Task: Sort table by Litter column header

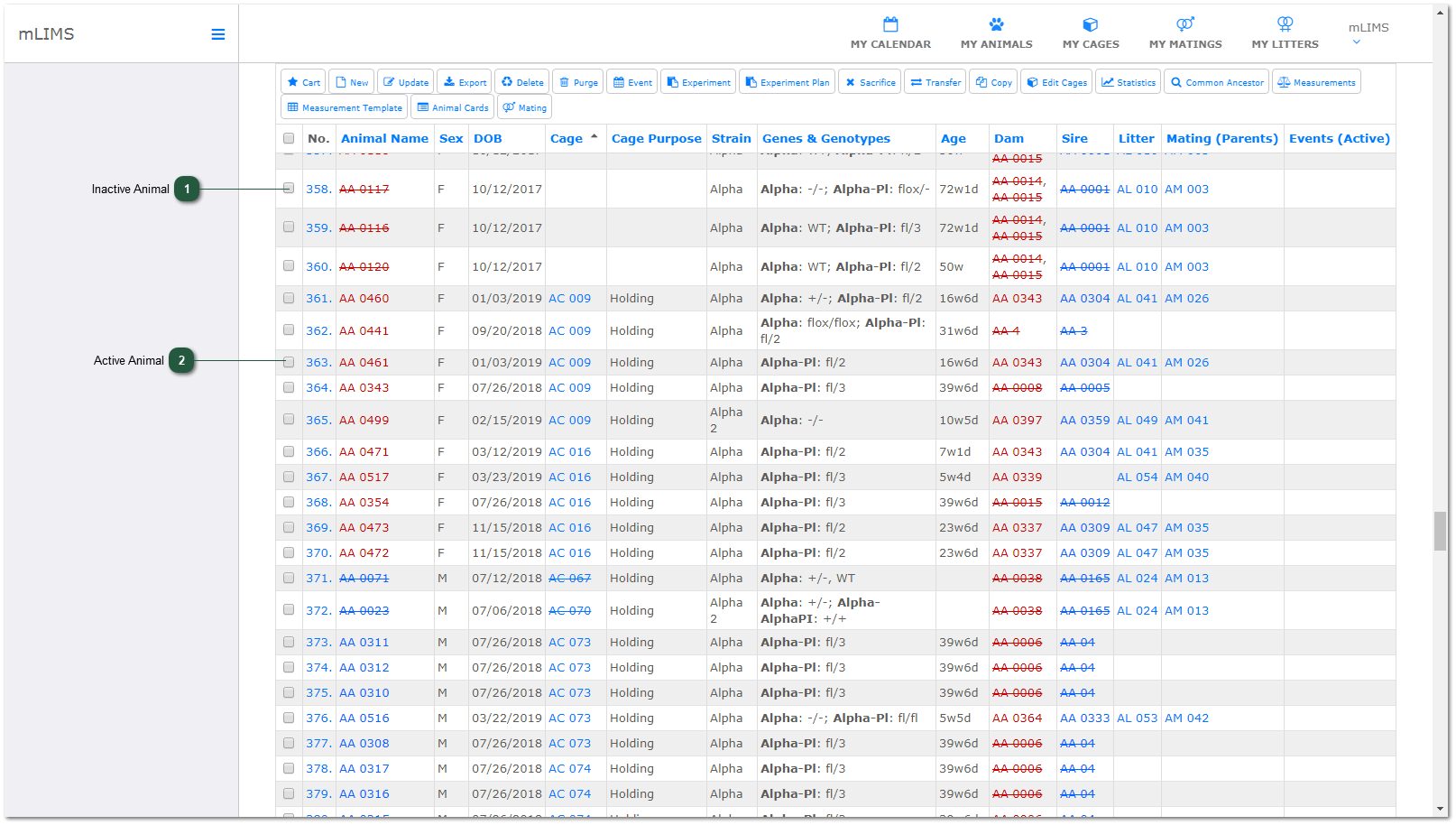Action: [1136, 138]
